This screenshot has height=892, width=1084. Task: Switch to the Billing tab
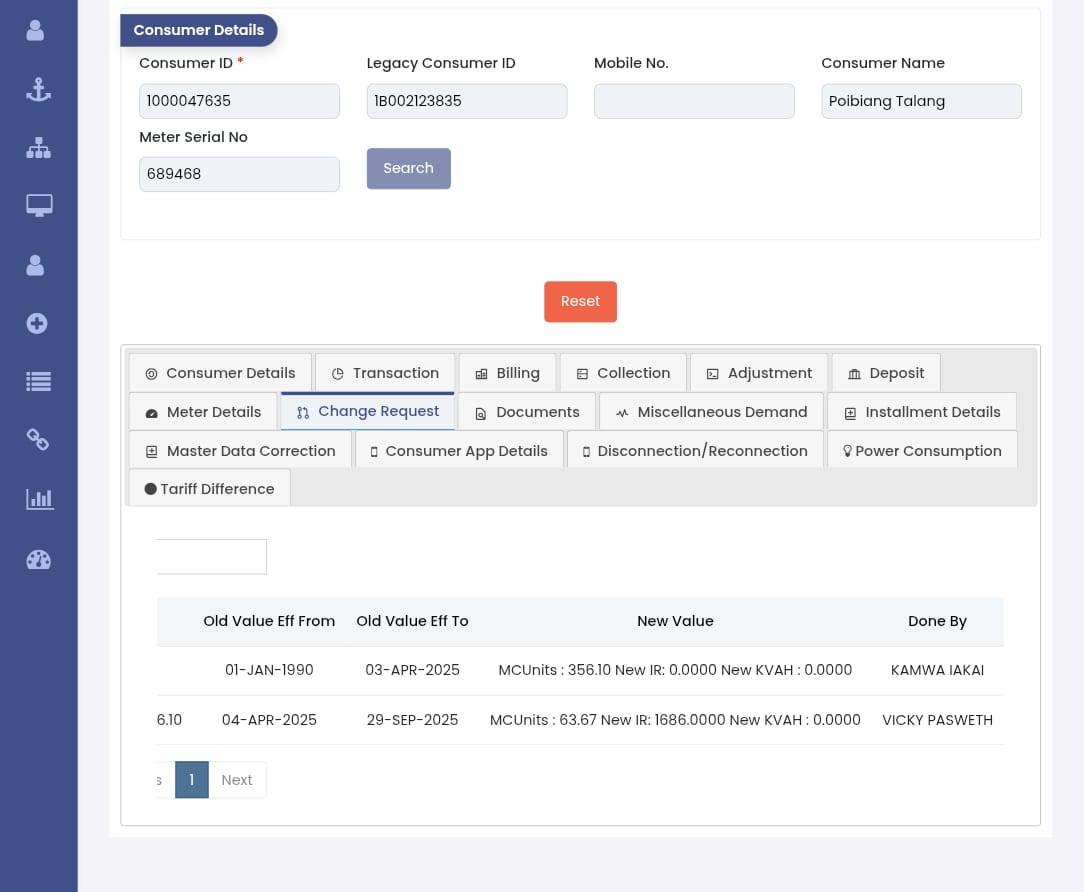coord(507,373)
